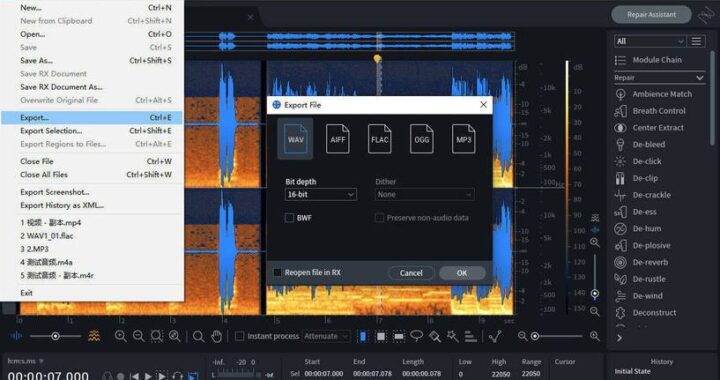720x380 pixels.
Task: Open the Ambience Match module
Action: [x=653, y=94]
